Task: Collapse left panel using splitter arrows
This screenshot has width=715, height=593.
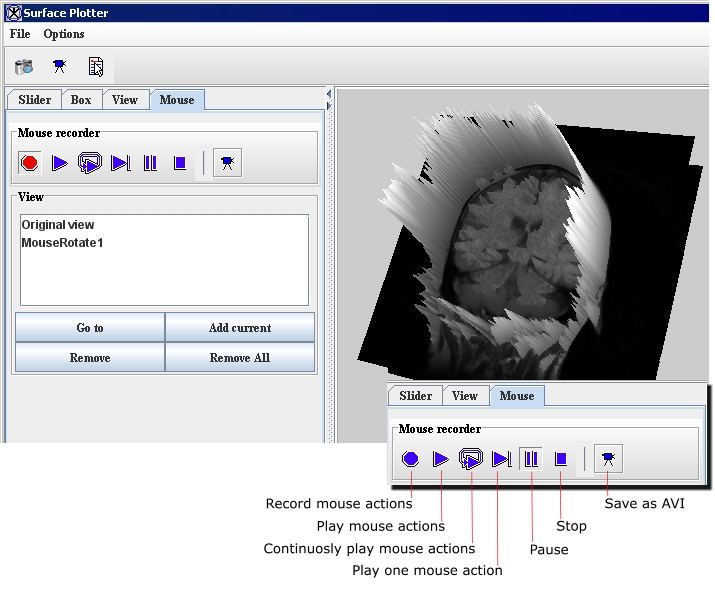Action: click(x=329, y=93)
